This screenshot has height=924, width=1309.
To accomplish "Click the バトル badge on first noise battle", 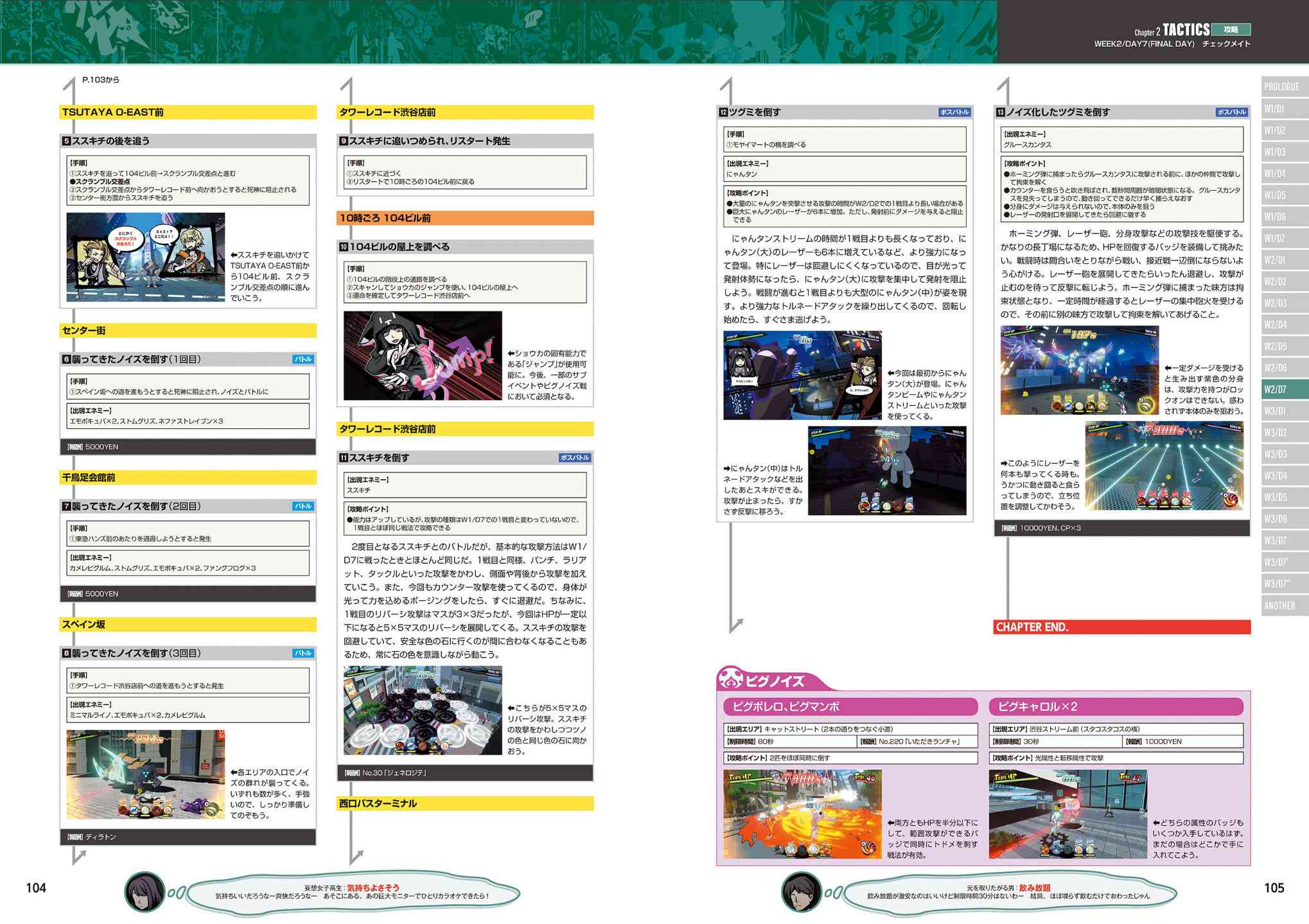I will pyautogui.click(x=303, y=360).
